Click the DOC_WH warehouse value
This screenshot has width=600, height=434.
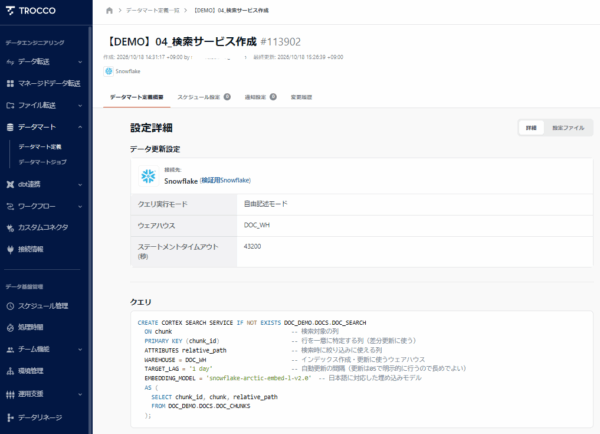click(257, 225)
